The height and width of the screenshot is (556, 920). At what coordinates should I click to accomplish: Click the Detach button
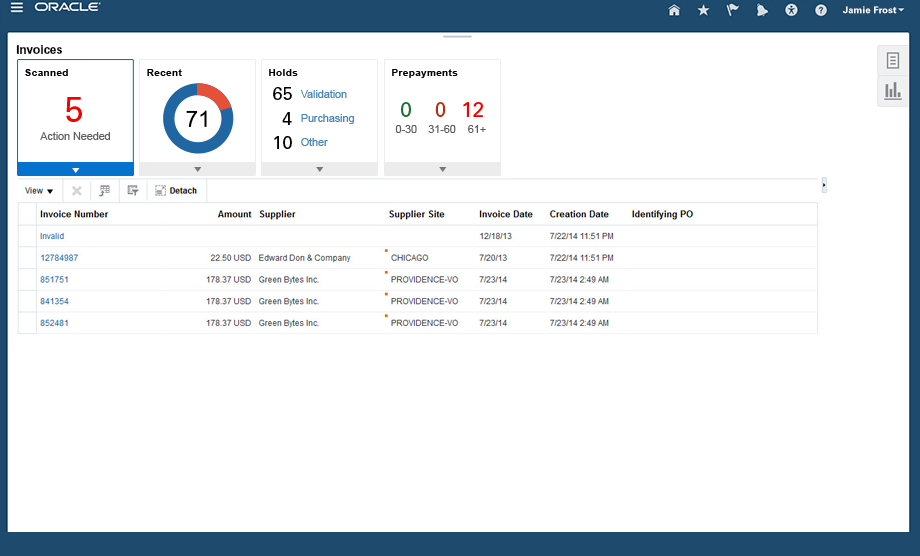[x=176, y=190]
